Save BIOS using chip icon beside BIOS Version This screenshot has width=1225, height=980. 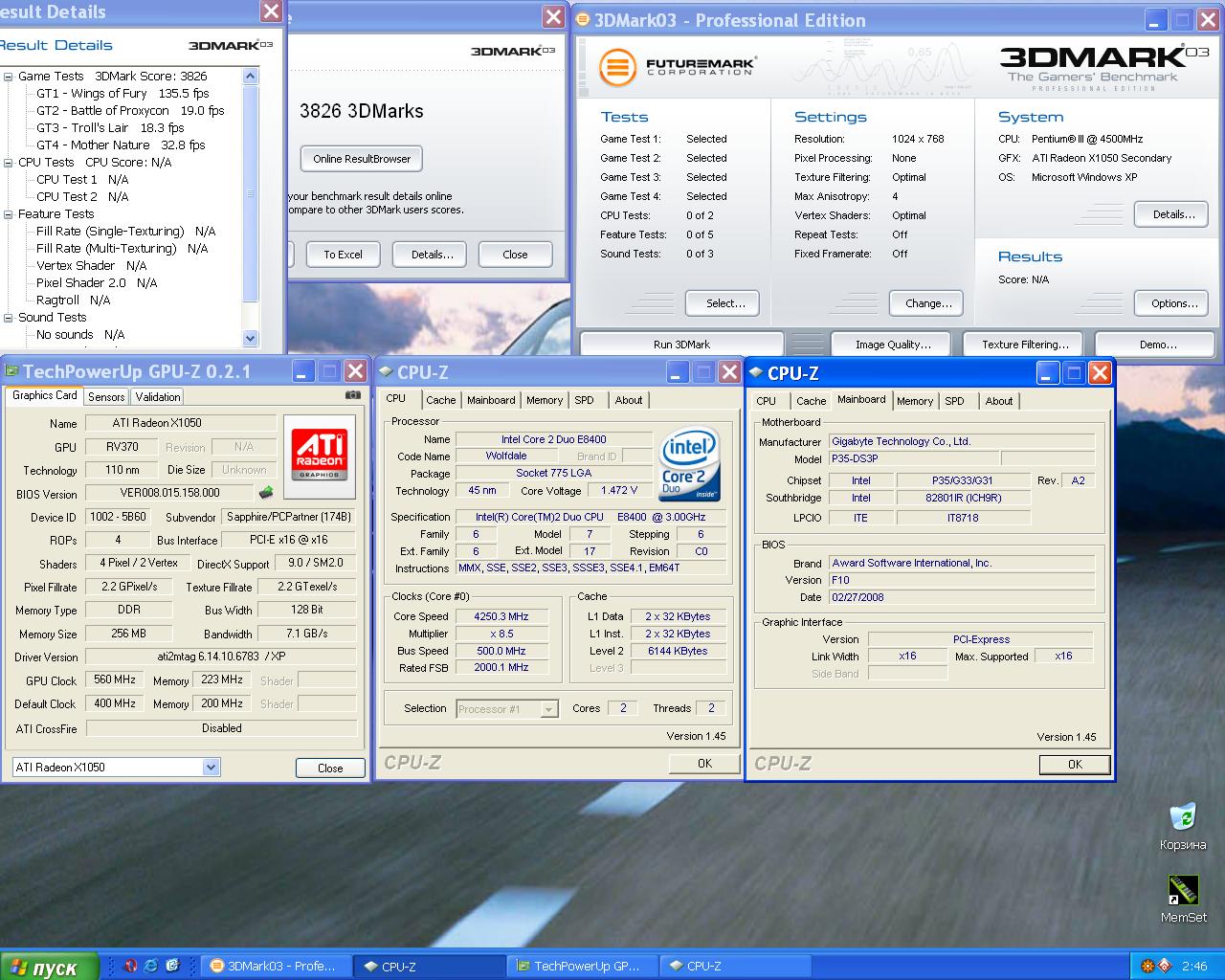tap(266, 493)
